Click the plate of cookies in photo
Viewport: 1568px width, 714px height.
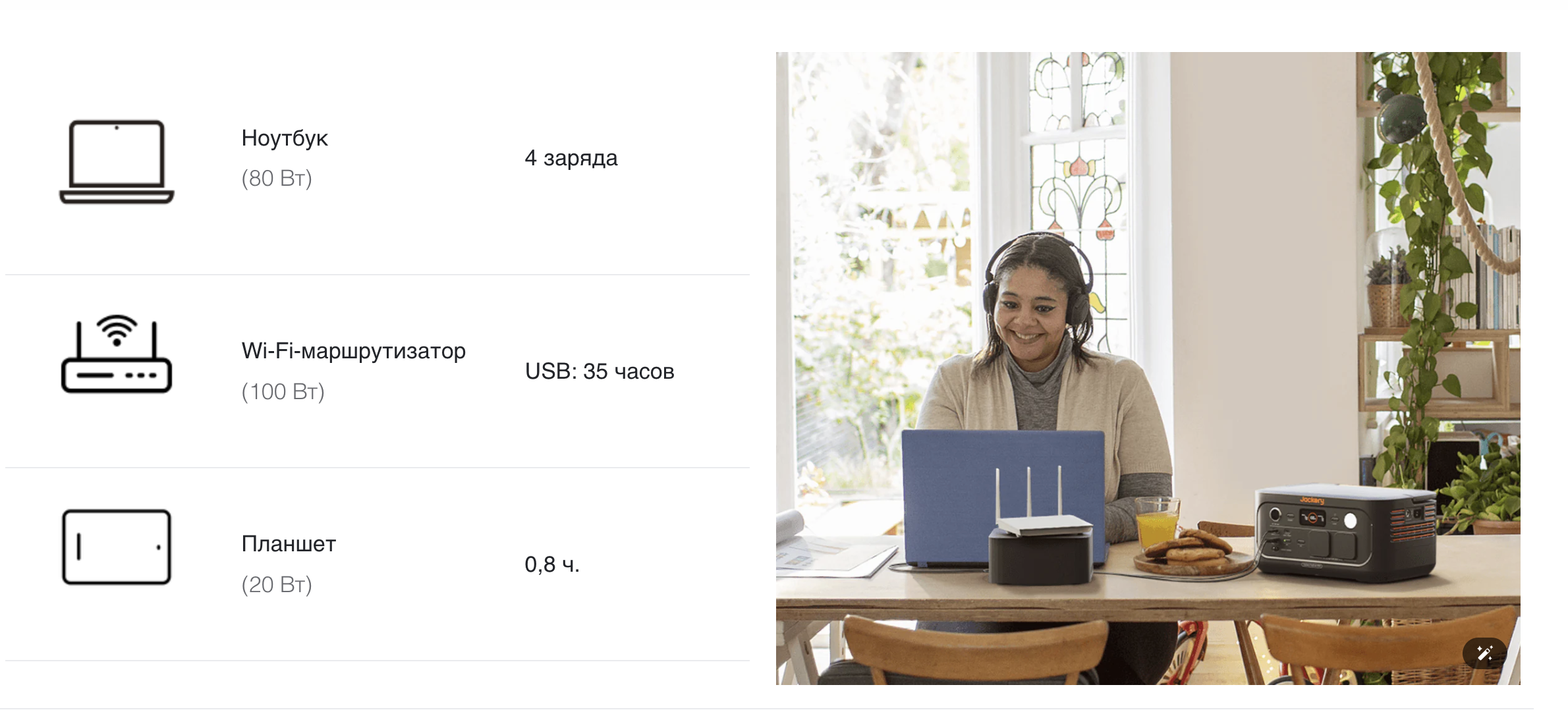(x=1194, y=552)
